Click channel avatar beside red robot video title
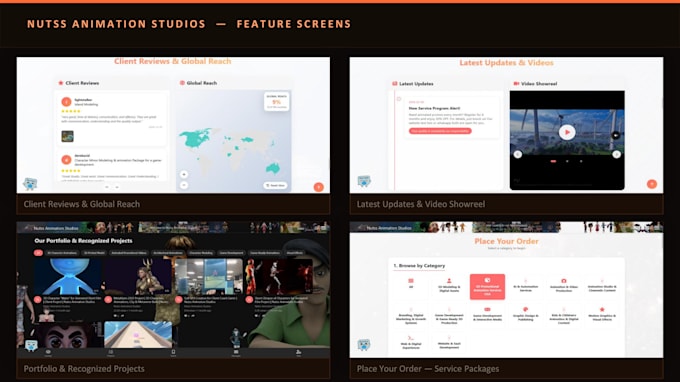The image size is (680, 382). (249, 300)
